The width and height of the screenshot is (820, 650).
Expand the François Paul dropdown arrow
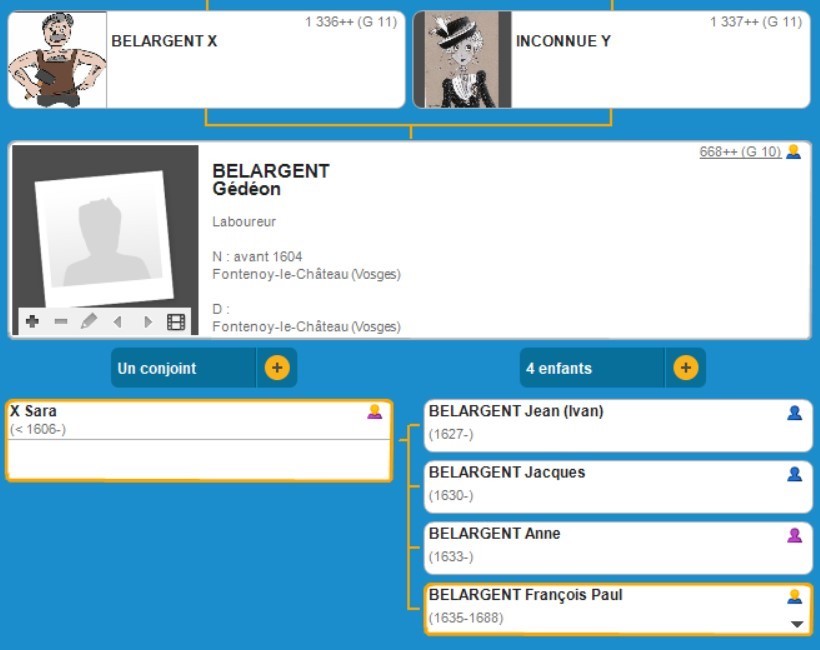point(797,624)
